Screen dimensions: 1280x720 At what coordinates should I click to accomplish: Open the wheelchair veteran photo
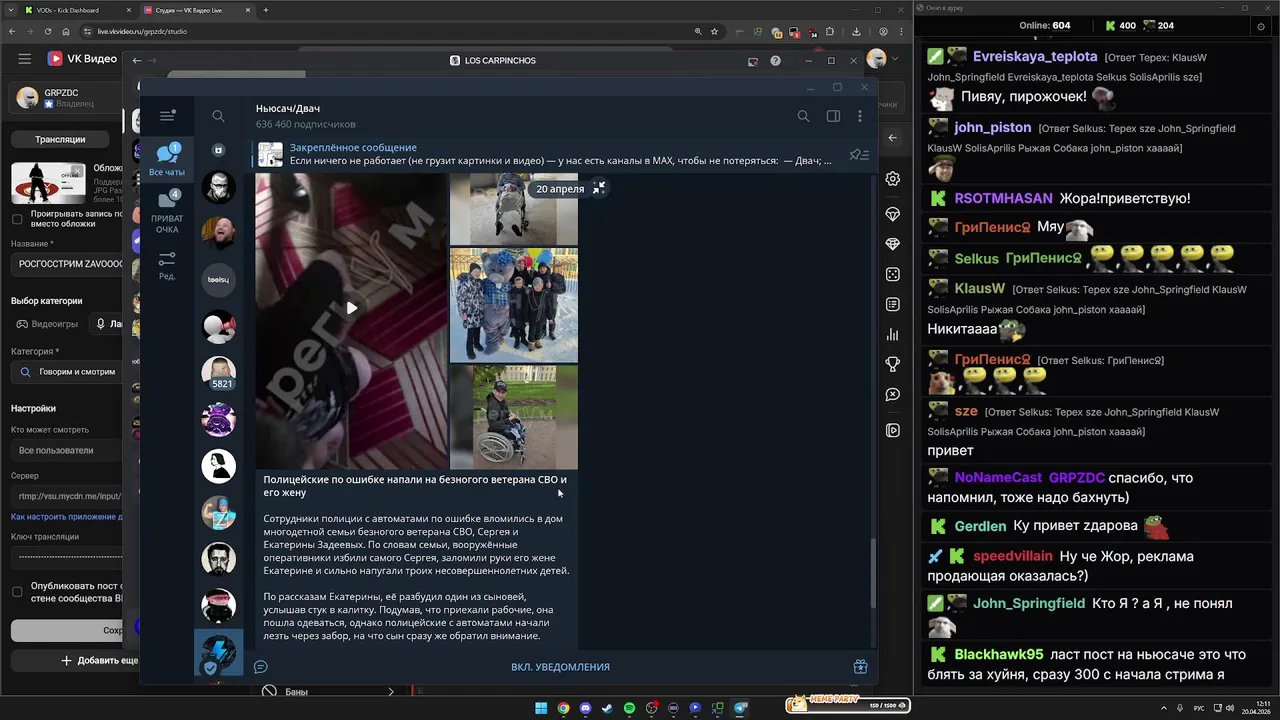coord(514,417)
